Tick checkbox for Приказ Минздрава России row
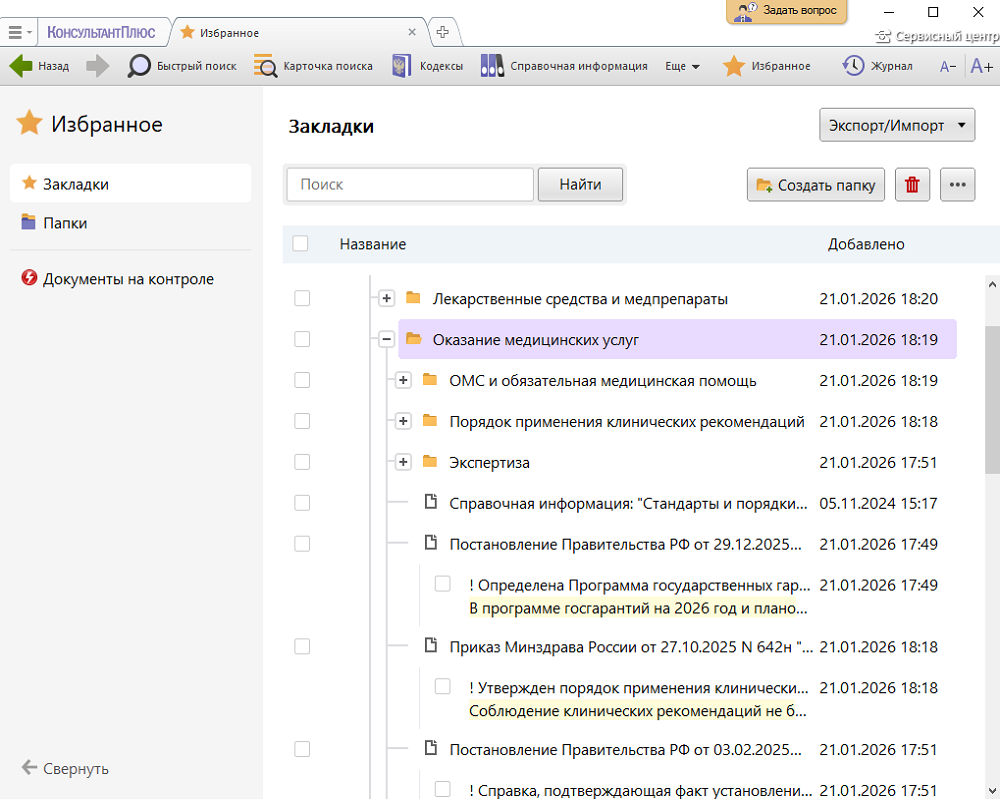 click(x=302, y=647)
